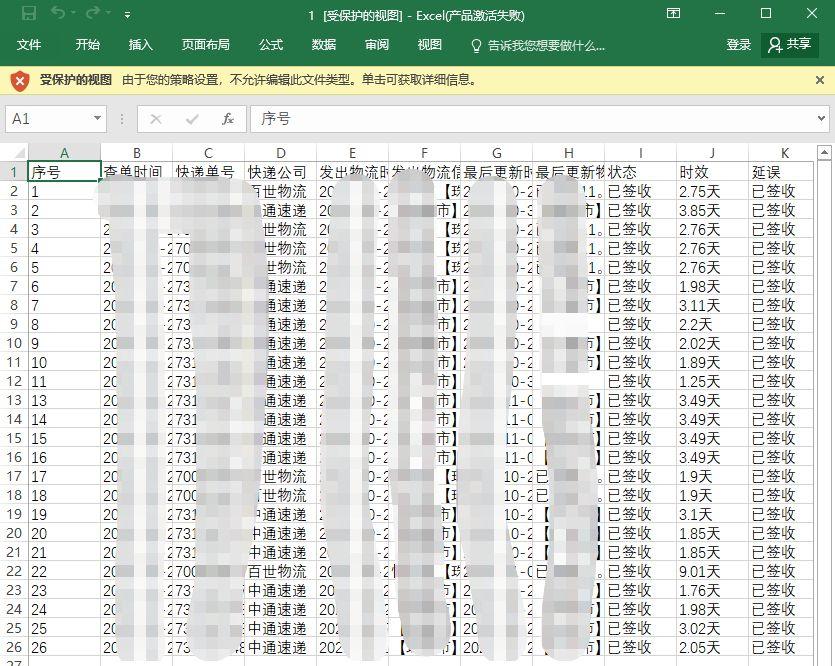835x666 pixels.
Task: Click cell with 3.85天
Action: 713,211
